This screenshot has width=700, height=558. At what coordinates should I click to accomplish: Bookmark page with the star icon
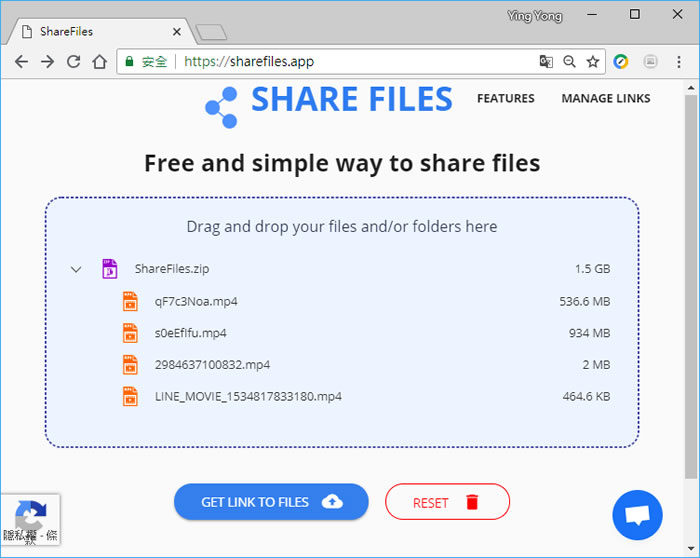coord(592,61)
